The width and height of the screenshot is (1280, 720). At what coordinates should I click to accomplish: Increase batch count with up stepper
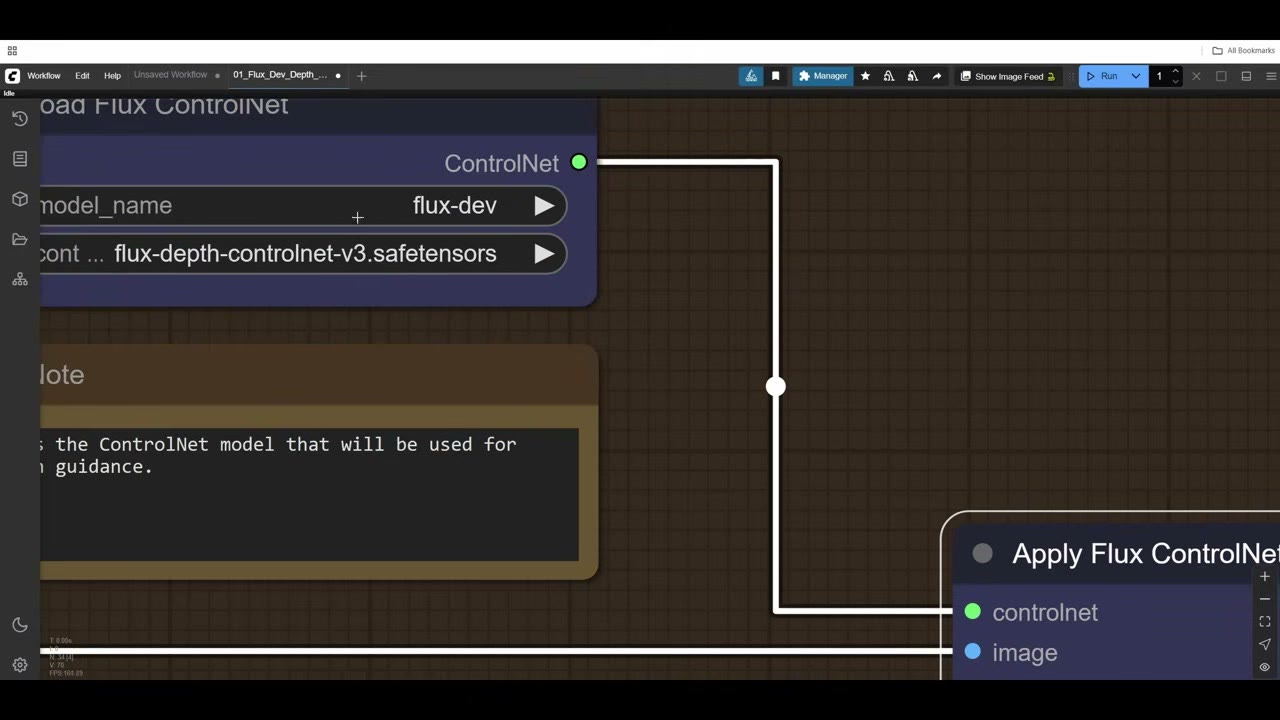click(1176, 72)
